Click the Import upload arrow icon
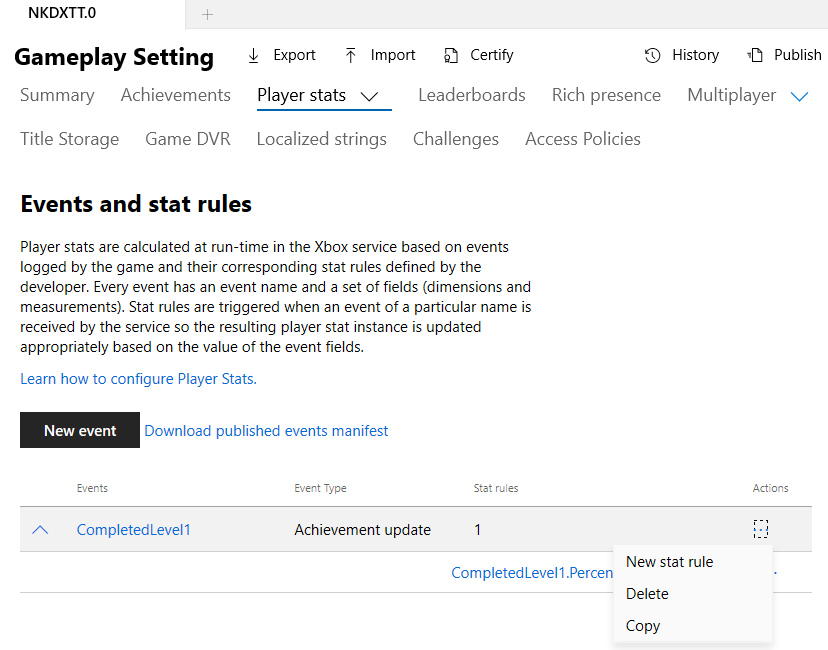Screen dimensions: 828x650 pos(351,55)
